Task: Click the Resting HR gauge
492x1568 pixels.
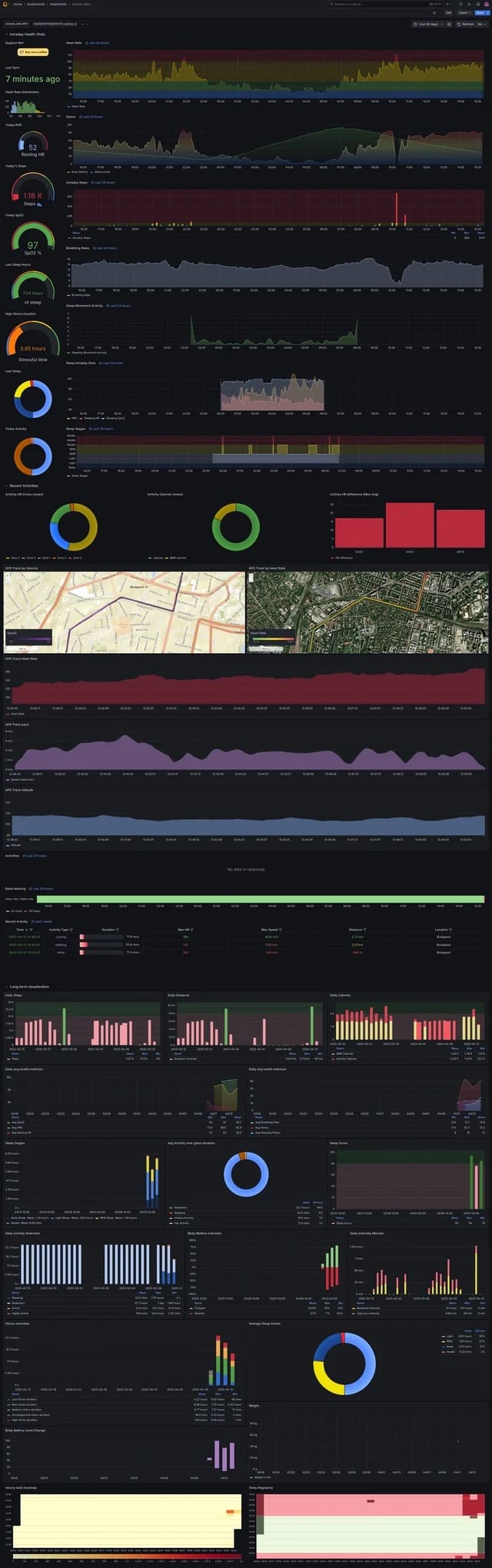Action: pos(32,144)
